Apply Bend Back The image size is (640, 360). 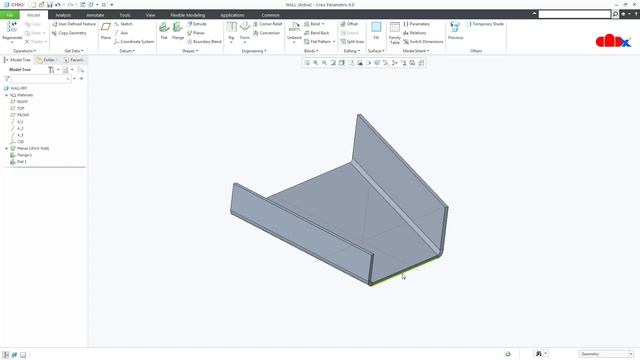[317, 33]
